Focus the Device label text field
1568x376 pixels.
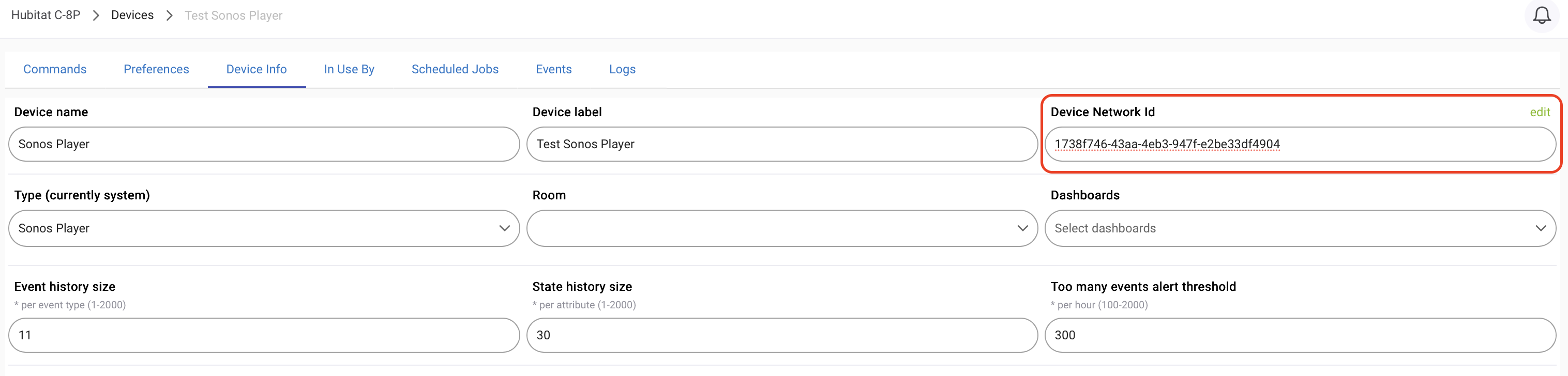pos(781,144)
